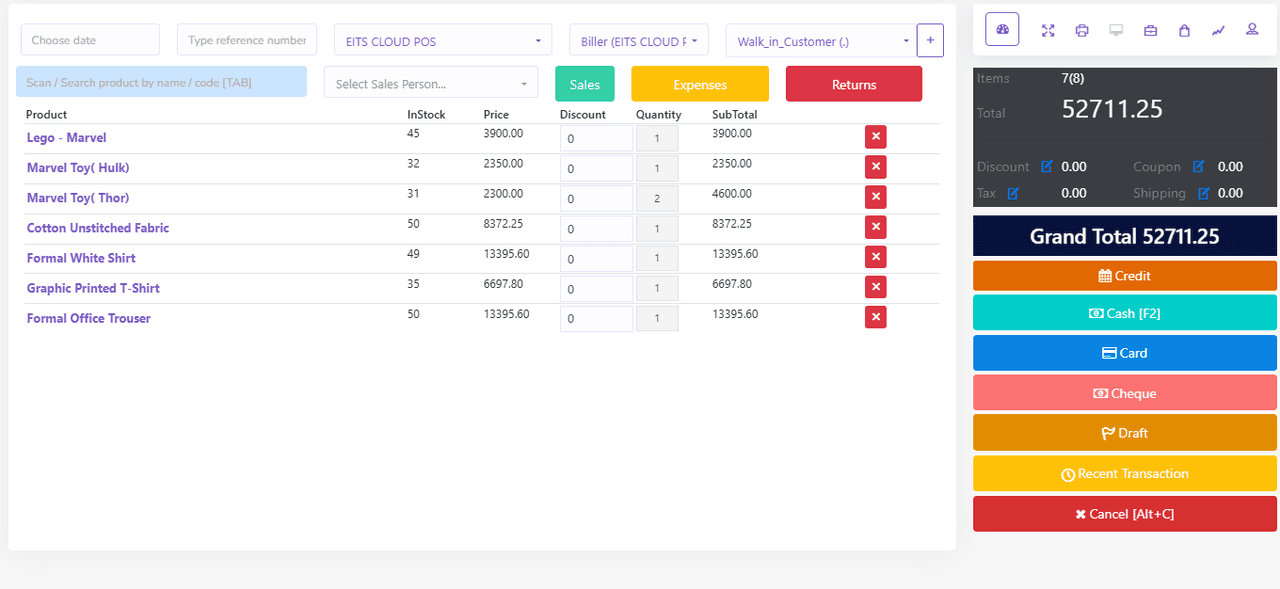This screenshot has width=1280, height=589.
Task: Open the line chart report icon
Action: [x=1218, y=31]
